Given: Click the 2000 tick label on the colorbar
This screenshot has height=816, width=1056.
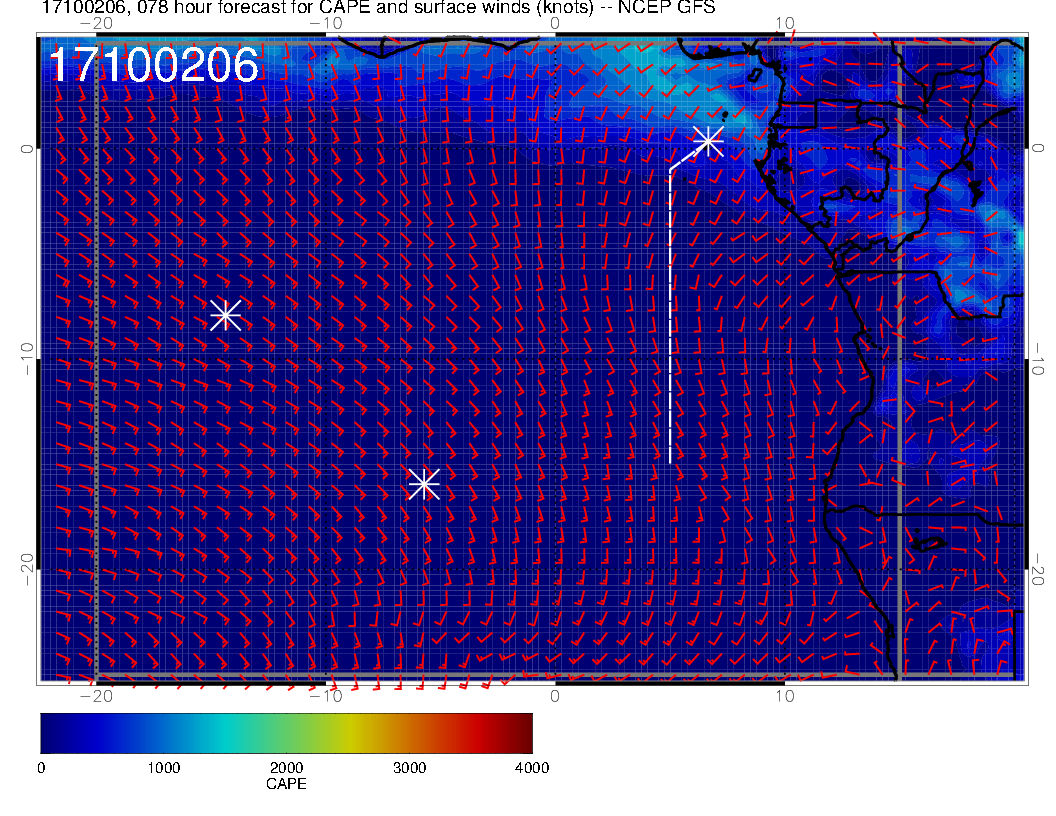Looking at the screenshot, I should [286, 768].
